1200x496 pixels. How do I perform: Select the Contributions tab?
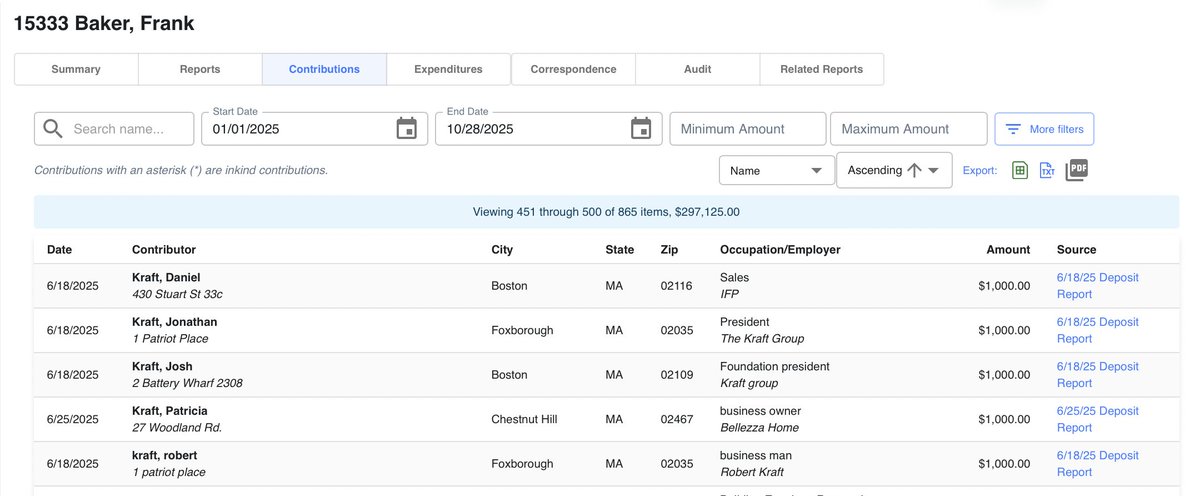[x=324, y=69]
